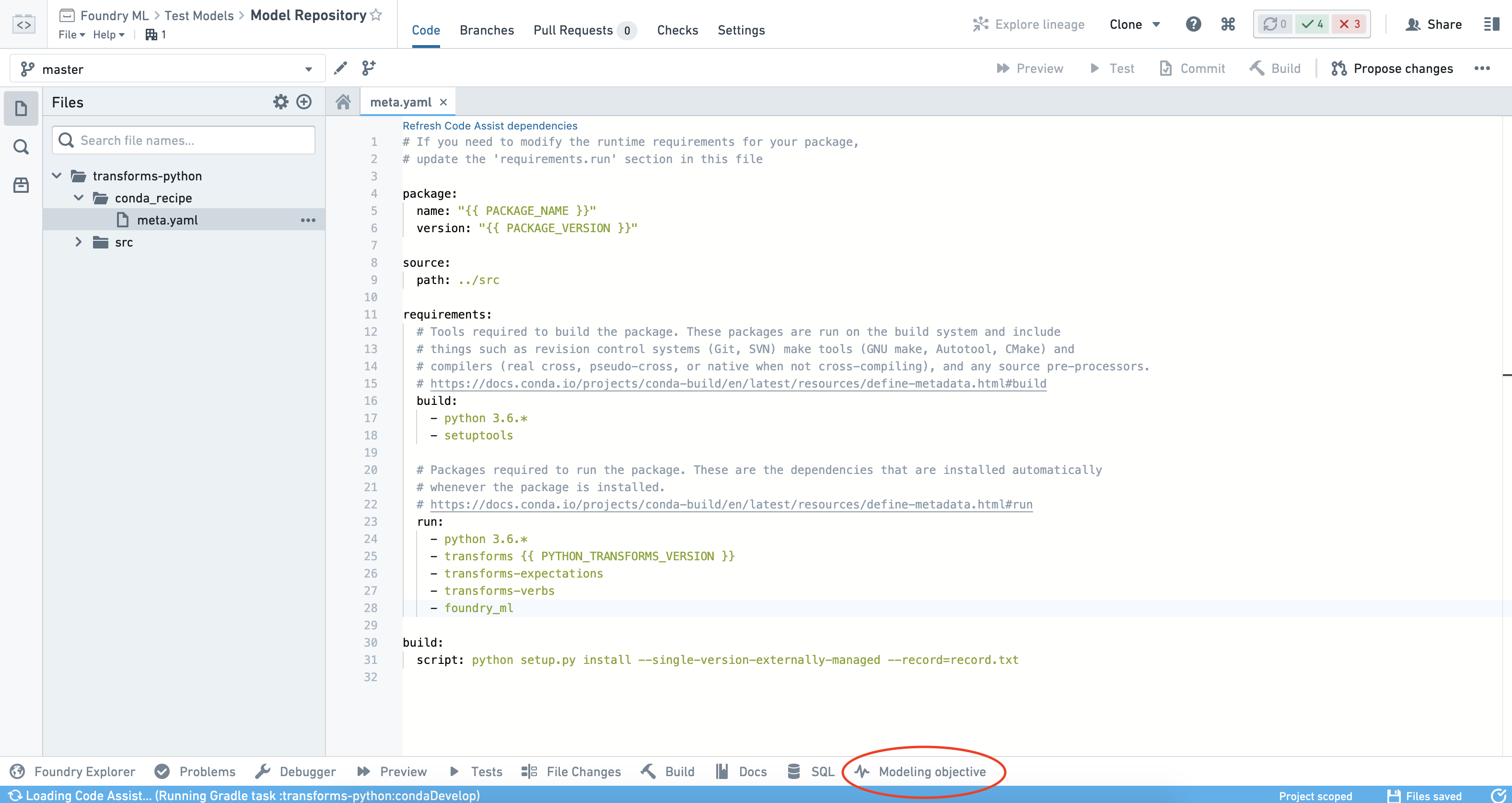
Task: Open Files settings gear icon
Action: [280, 102]
